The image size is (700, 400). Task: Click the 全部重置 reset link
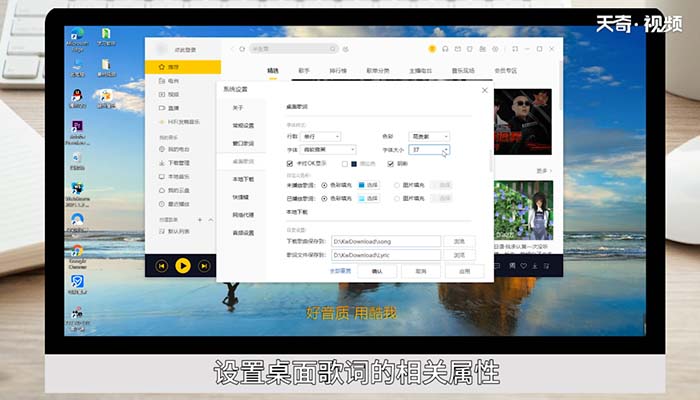tap(340, 271)
